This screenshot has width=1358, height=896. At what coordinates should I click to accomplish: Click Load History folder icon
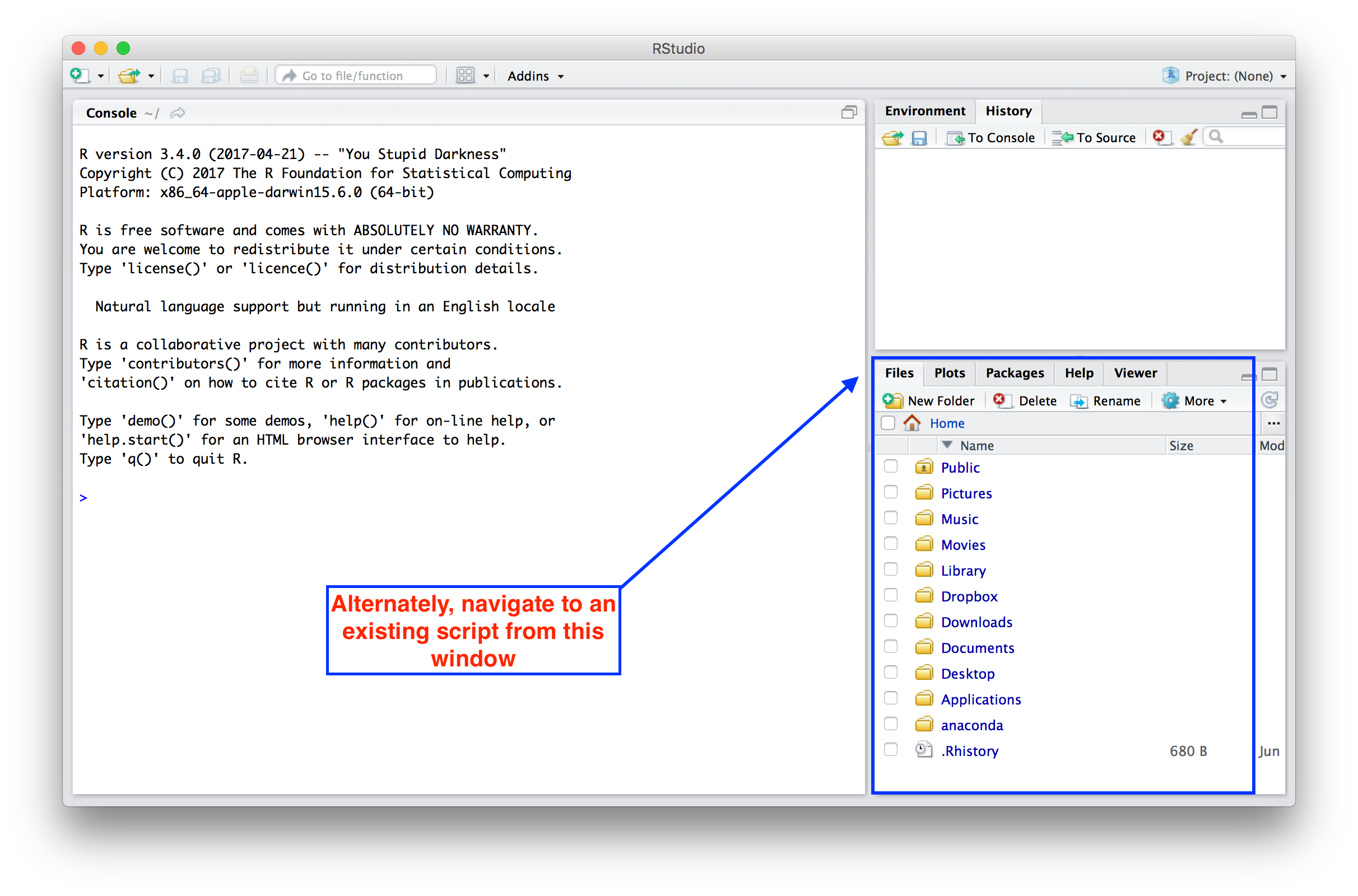892,138
